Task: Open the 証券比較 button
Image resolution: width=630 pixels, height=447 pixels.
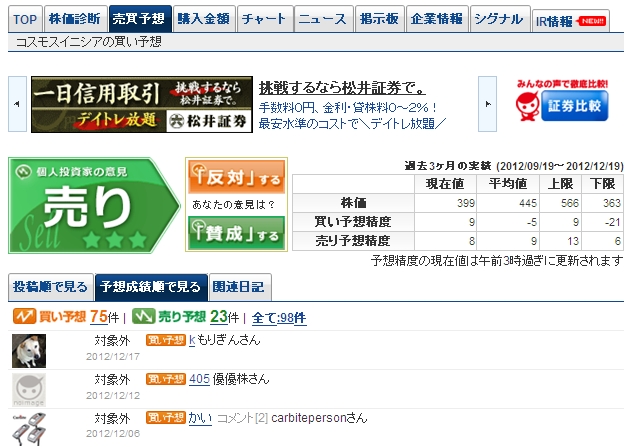Action: [575, 106]
